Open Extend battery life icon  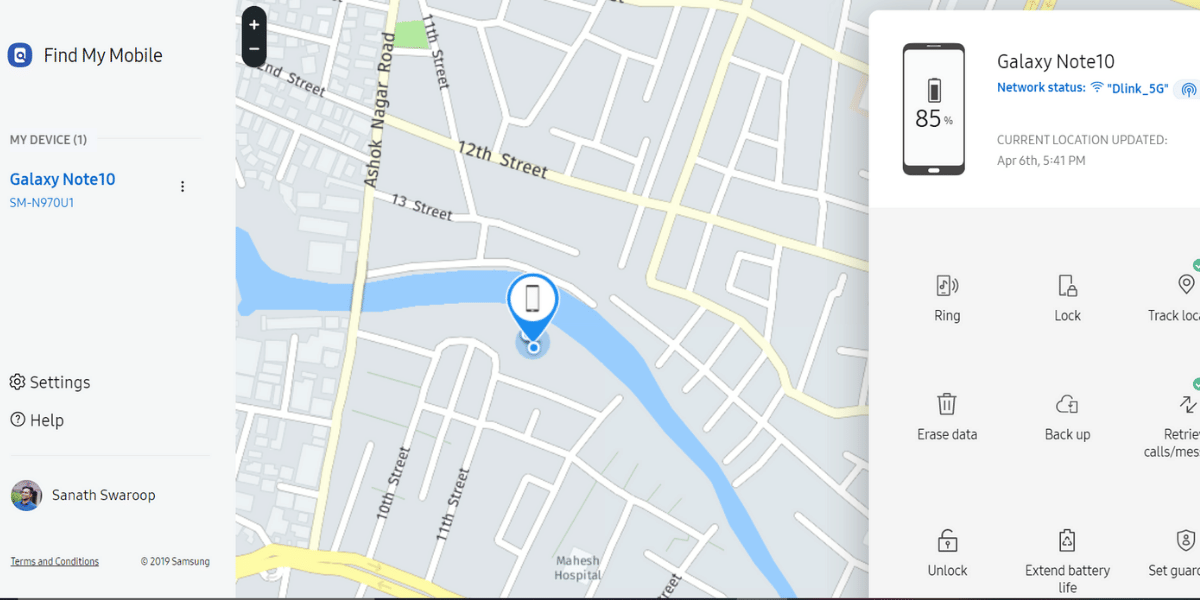click(x=1067, y=541)
